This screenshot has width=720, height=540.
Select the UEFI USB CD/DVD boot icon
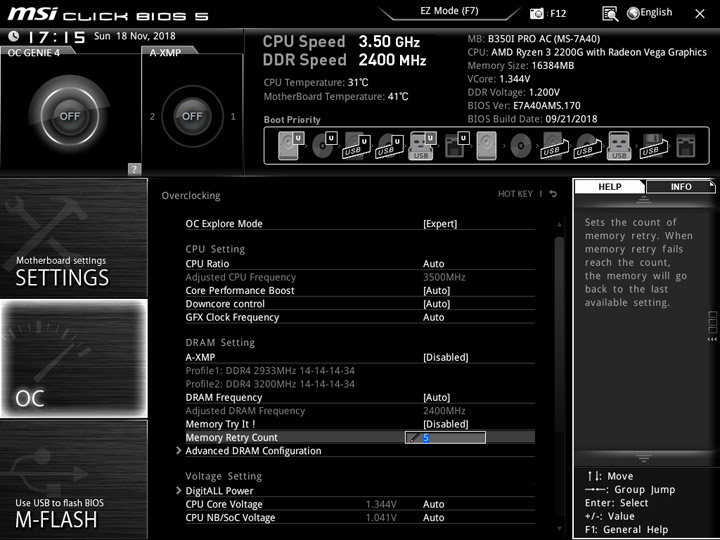389,146
